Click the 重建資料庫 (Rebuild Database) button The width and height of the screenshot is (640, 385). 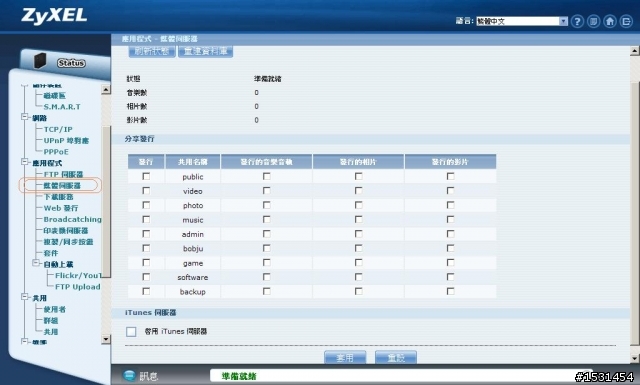pyautogui.click(x=205, y=51)
